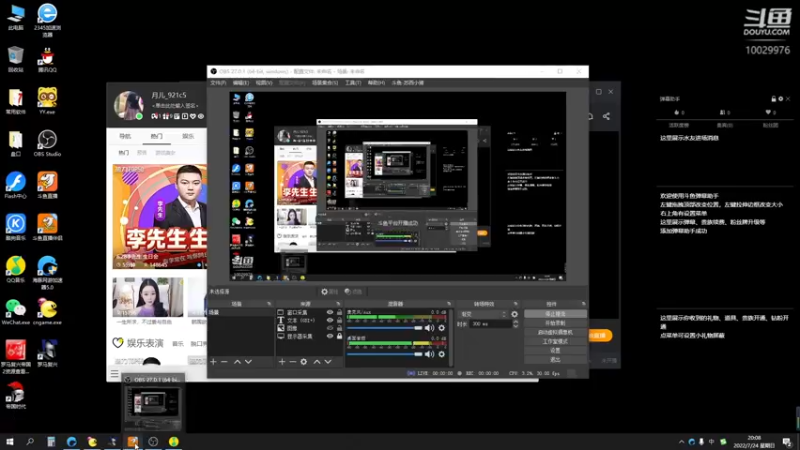Open source properties gear in Sources toolbar
The height and width of the screenshot is (450, 800).
pyautogui.click(x=304, y=362)
